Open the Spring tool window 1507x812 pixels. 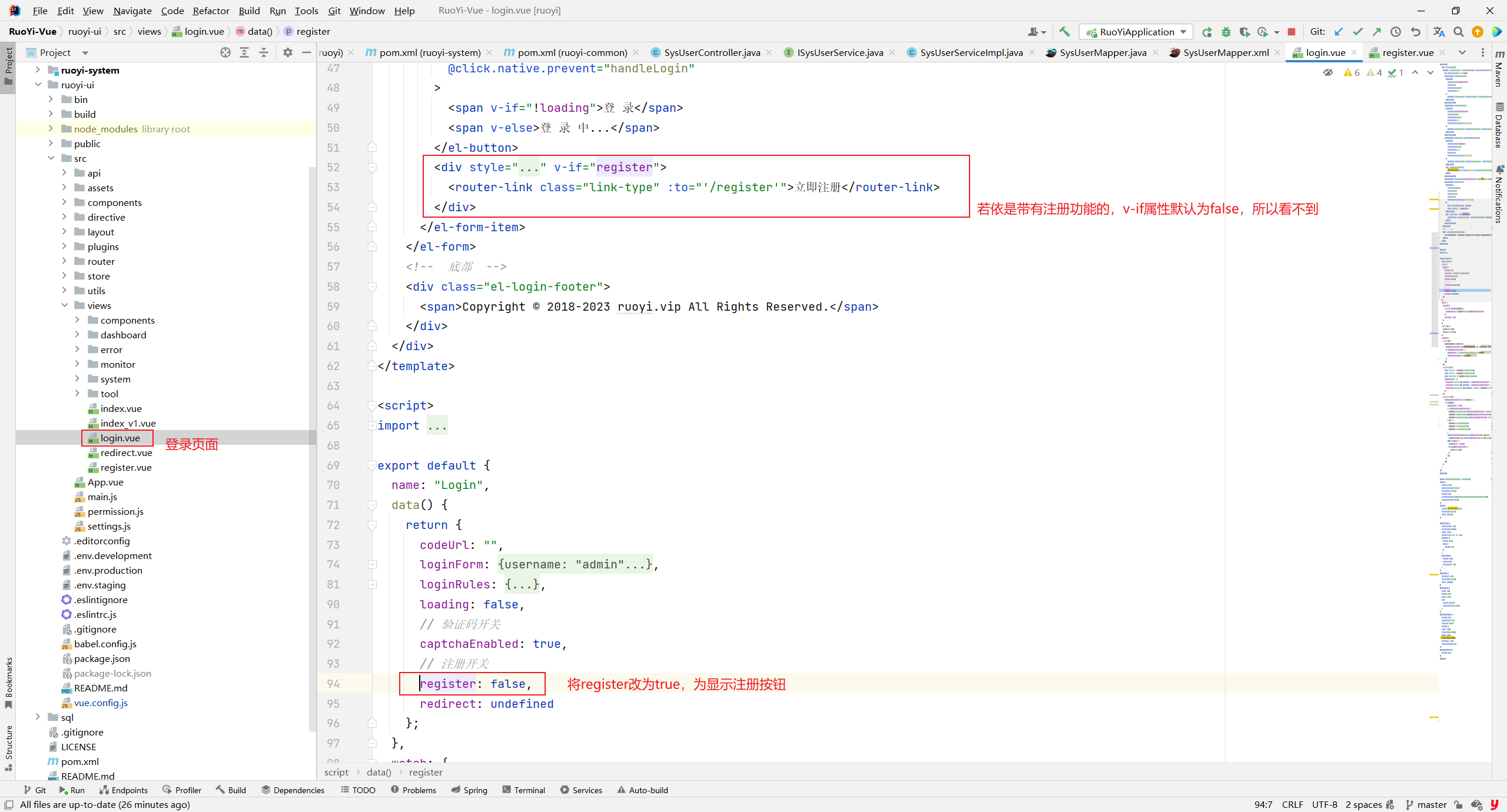point(469,790)
